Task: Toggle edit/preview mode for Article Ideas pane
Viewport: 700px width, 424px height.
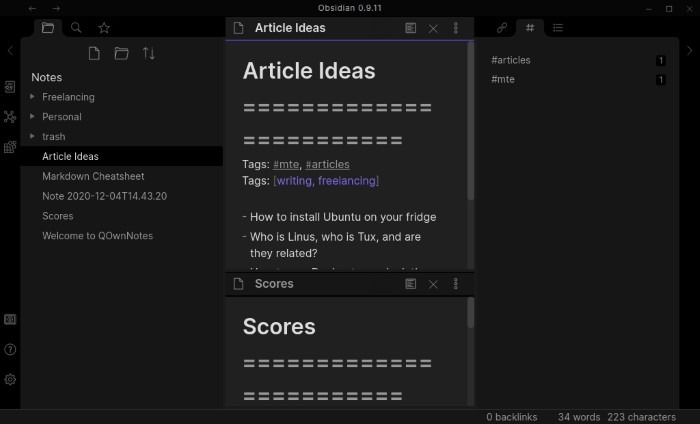Action: click(411, 28)
